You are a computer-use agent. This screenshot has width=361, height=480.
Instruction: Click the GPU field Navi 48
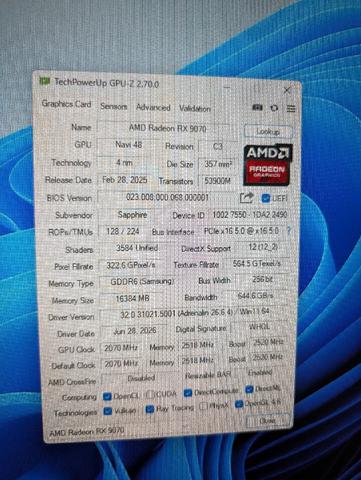click(129, 145)
